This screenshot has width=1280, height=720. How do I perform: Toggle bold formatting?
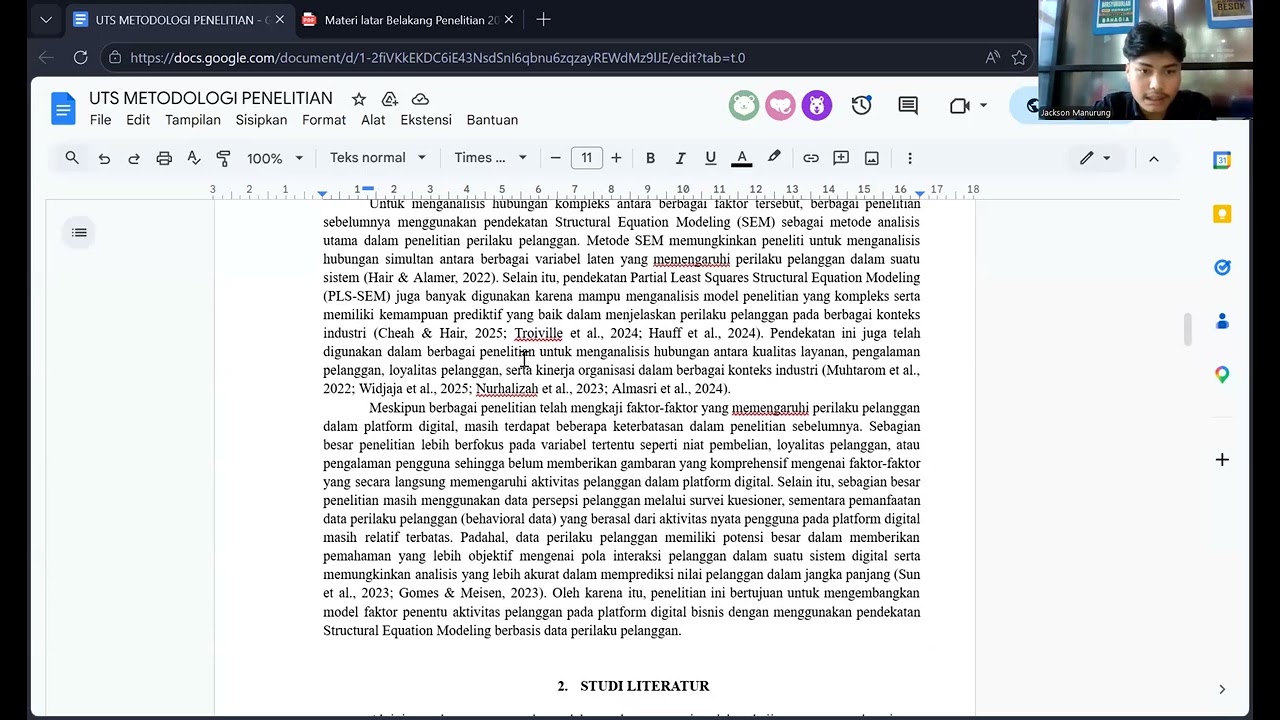650,158
